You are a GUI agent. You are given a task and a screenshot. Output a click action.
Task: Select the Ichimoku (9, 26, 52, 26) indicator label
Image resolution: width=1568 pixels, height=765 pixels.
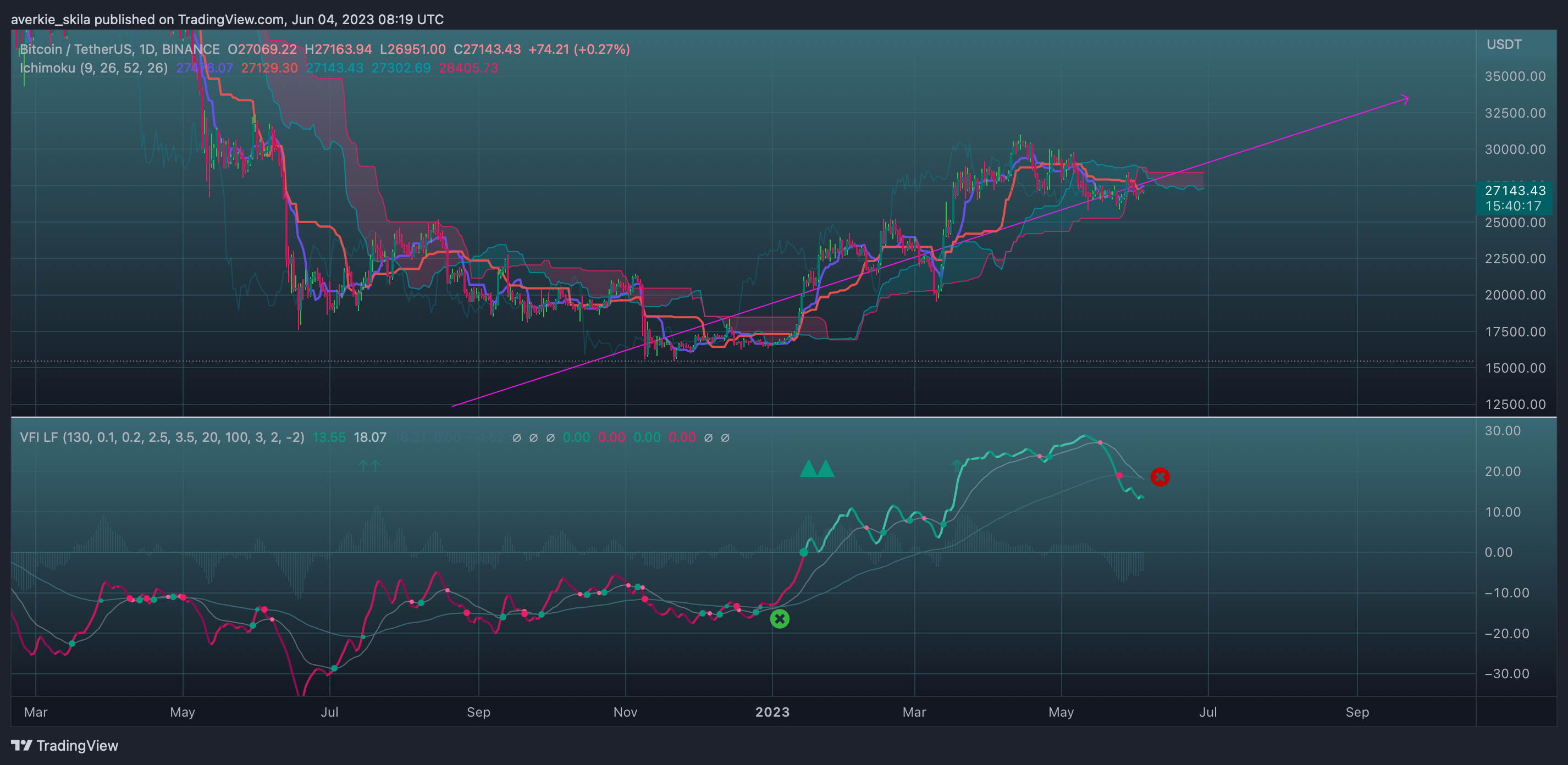93,68
